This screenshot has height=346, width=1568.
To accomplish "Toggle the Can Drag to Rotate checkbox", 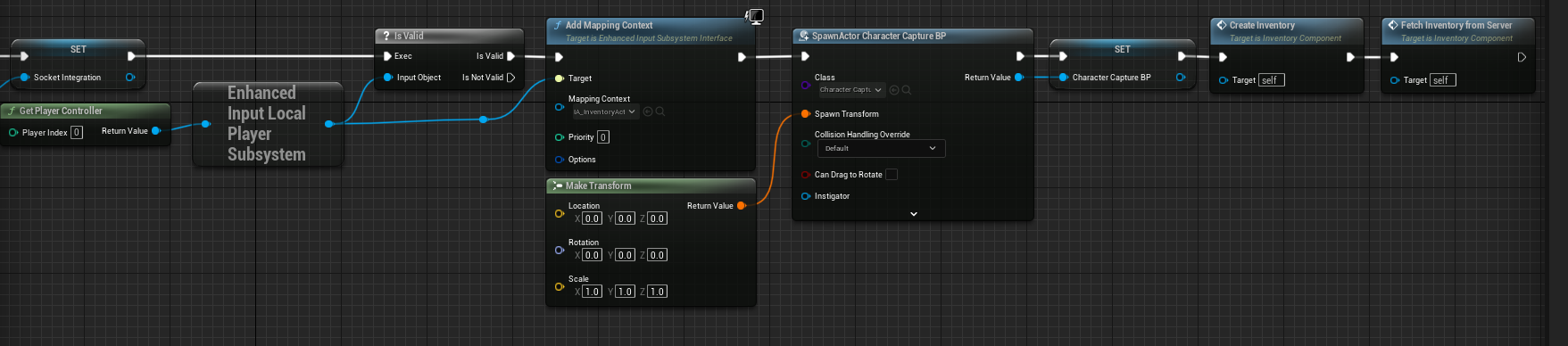I will [892, 175].
